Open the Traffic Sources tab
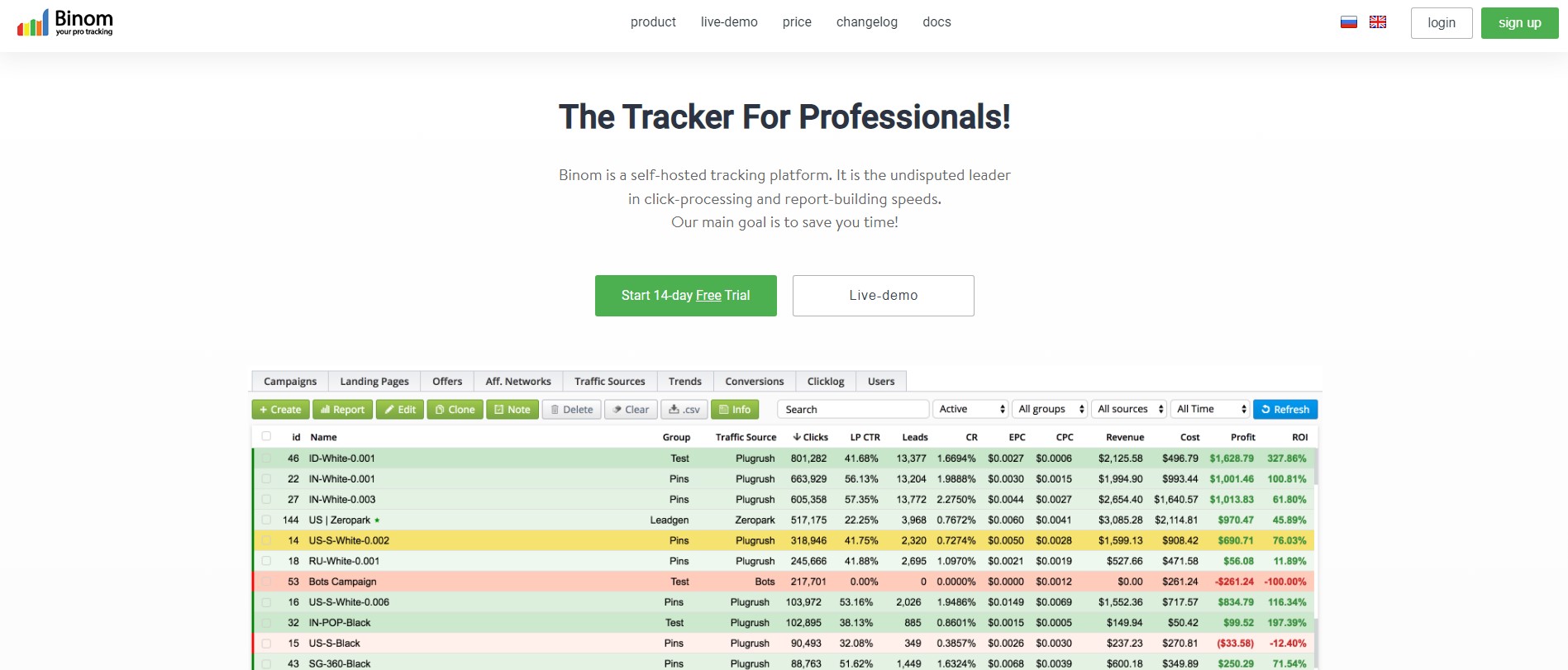Image resolution: width=1568 pixels, height=670 pixels. pos(610,381)
